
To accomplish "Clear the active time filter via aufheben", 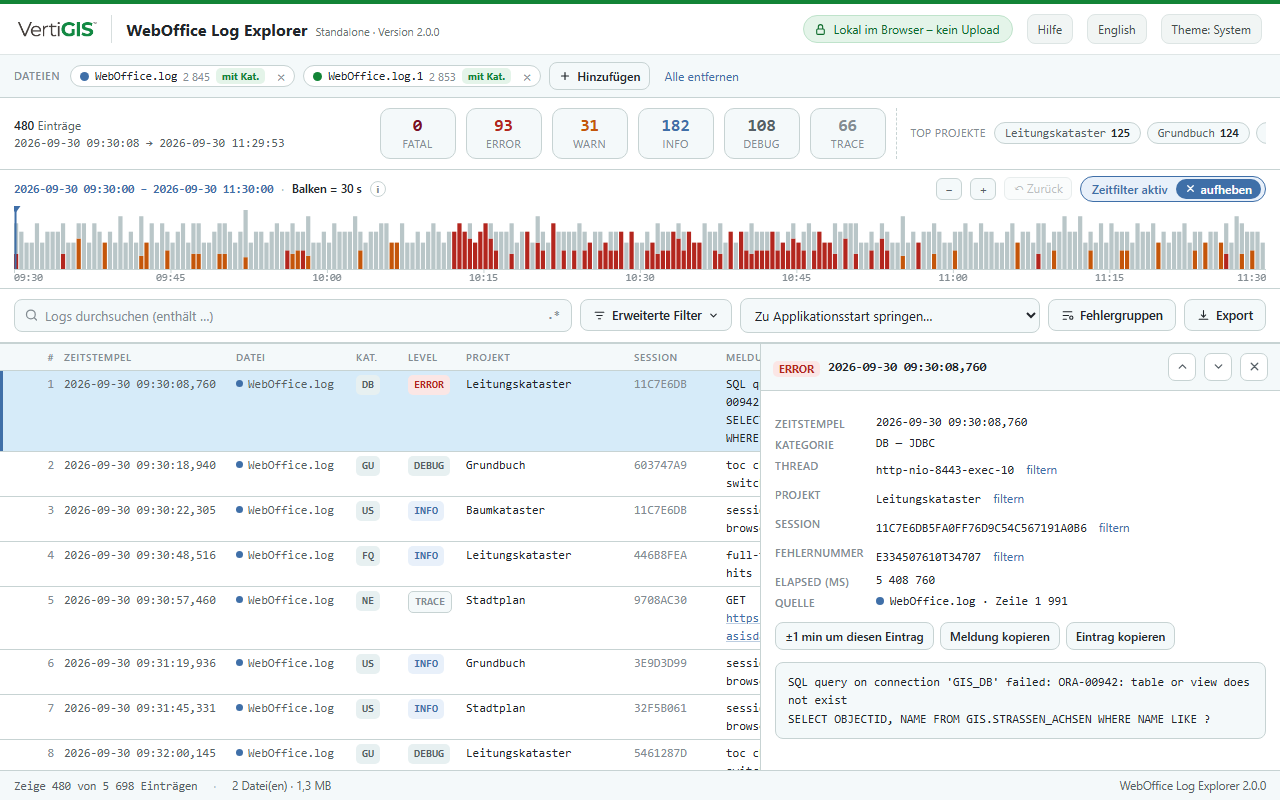I will click(x=1219, y=189).
